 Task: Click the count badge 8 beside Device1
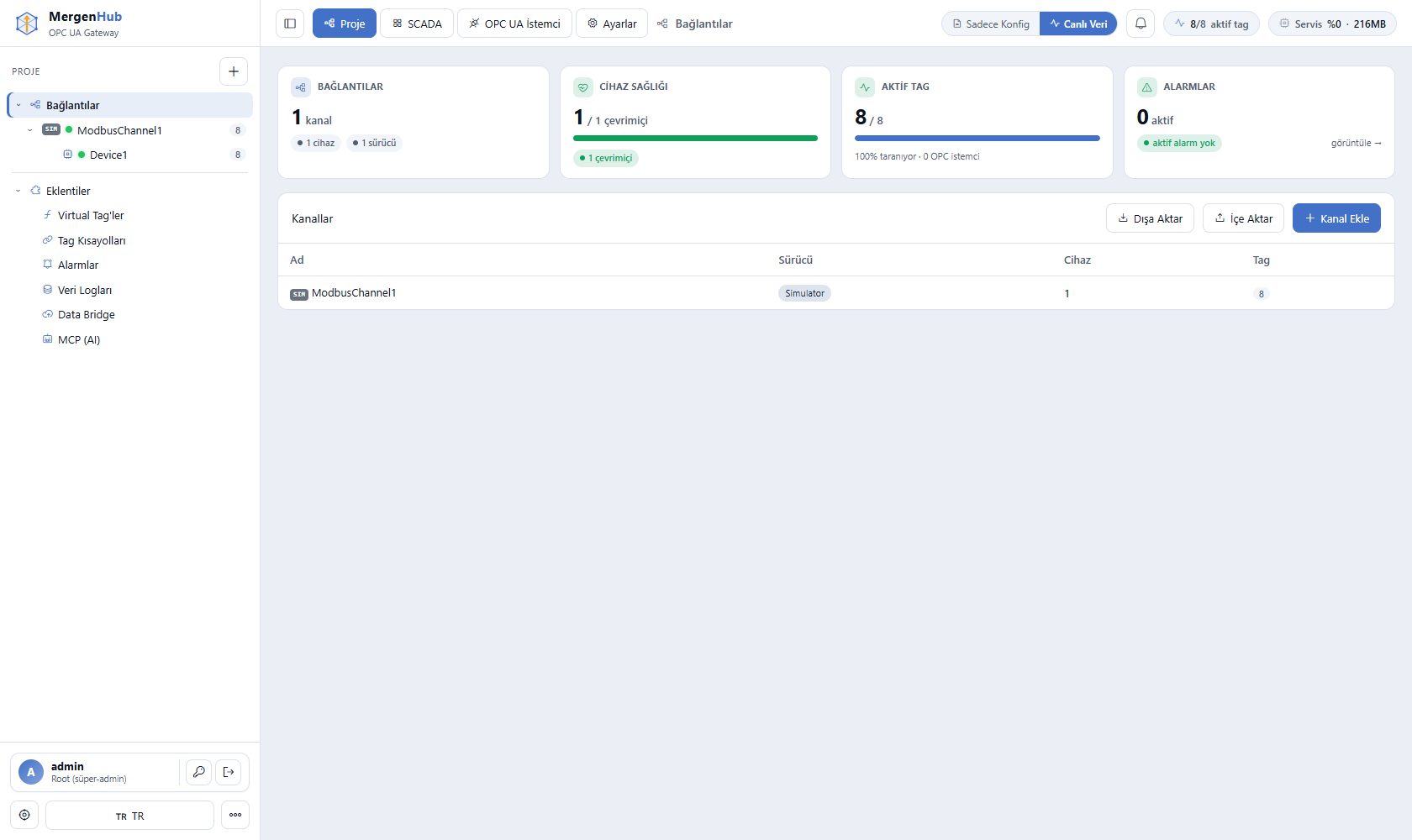[238, 155]
